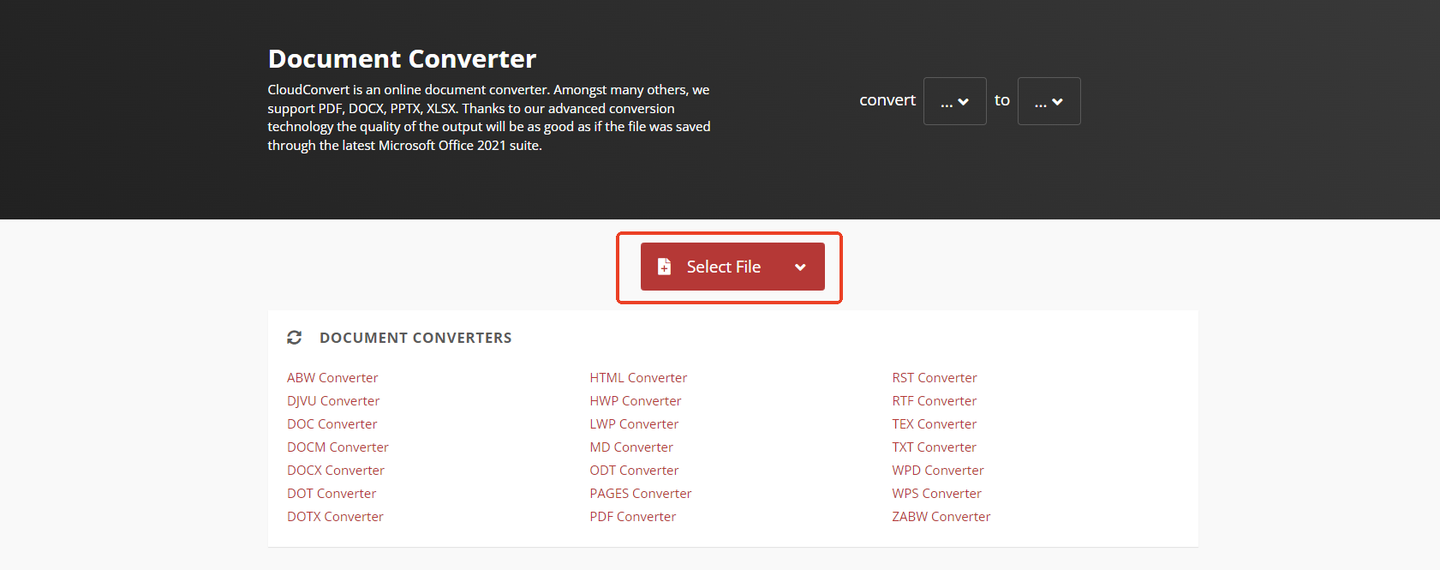Open the convert source format dropdown

pyautogui.click(x=955, y=101)
